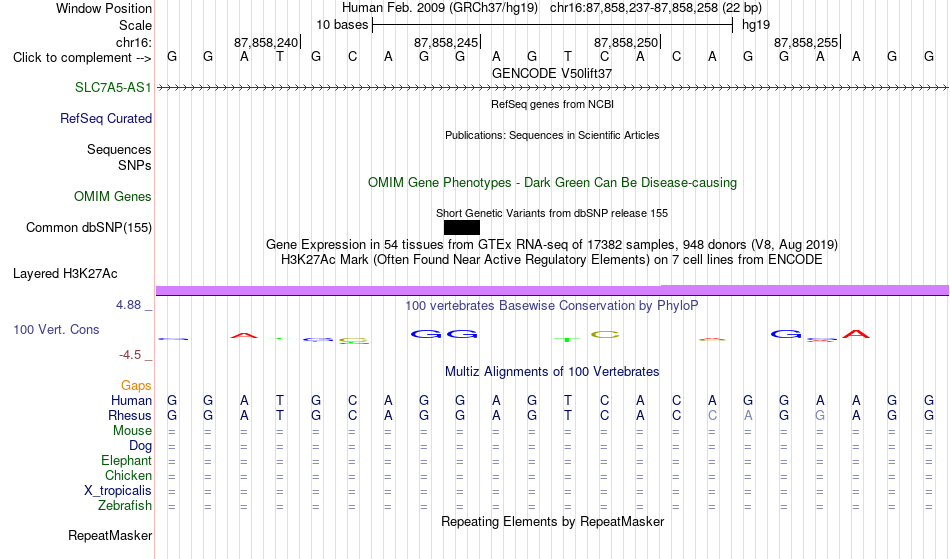Click the 'GG' conservation logo letters
Image resolution: width=950 pixels, height=559 pixels.
coord(444,334)
